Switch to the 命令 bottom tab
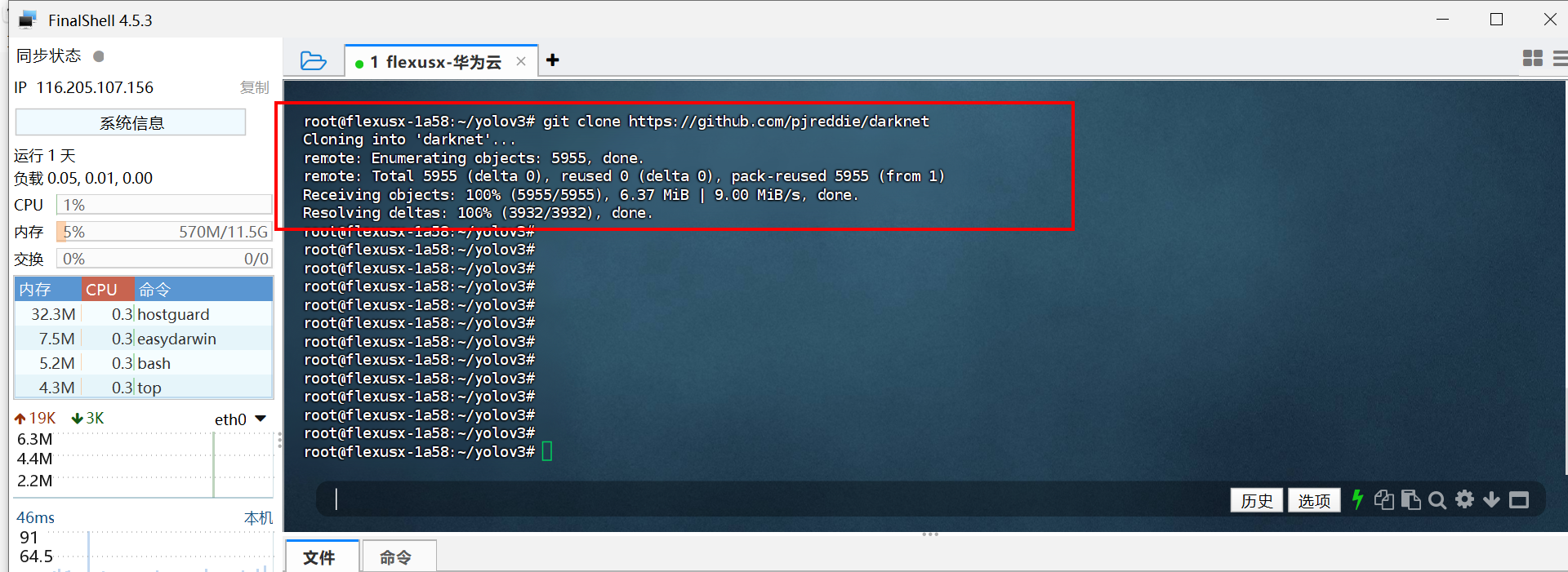Image resolution: width=1568 pixels, height=572 pixels. point(396,557)
